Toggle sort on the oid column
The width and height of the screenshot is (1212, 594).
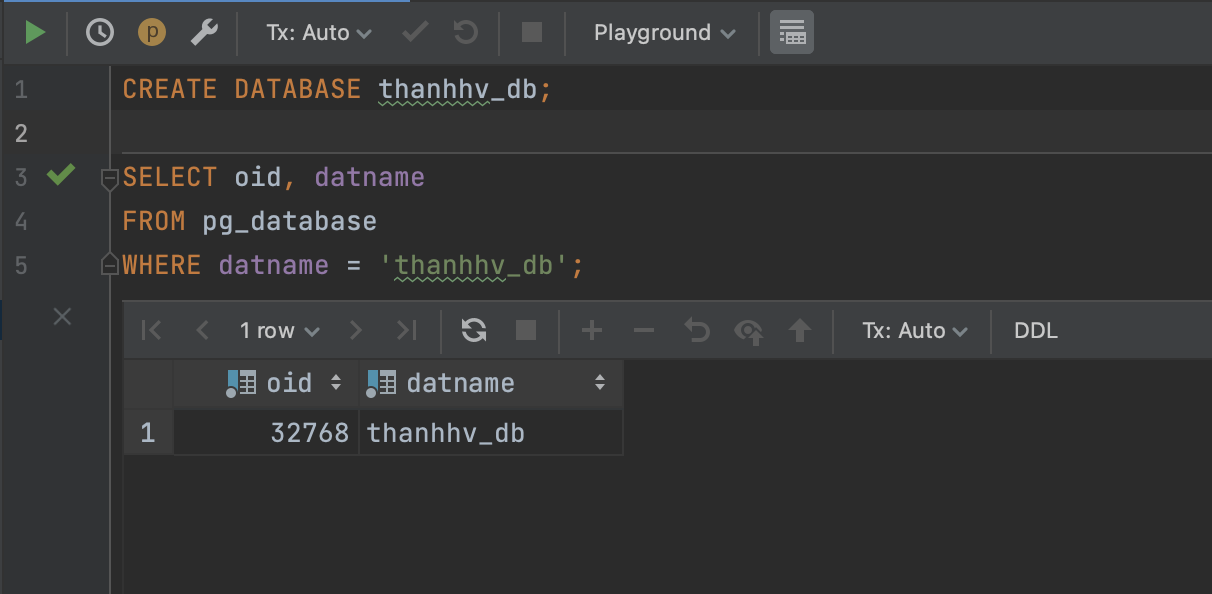pyautogui.click(x=334, y=382)
